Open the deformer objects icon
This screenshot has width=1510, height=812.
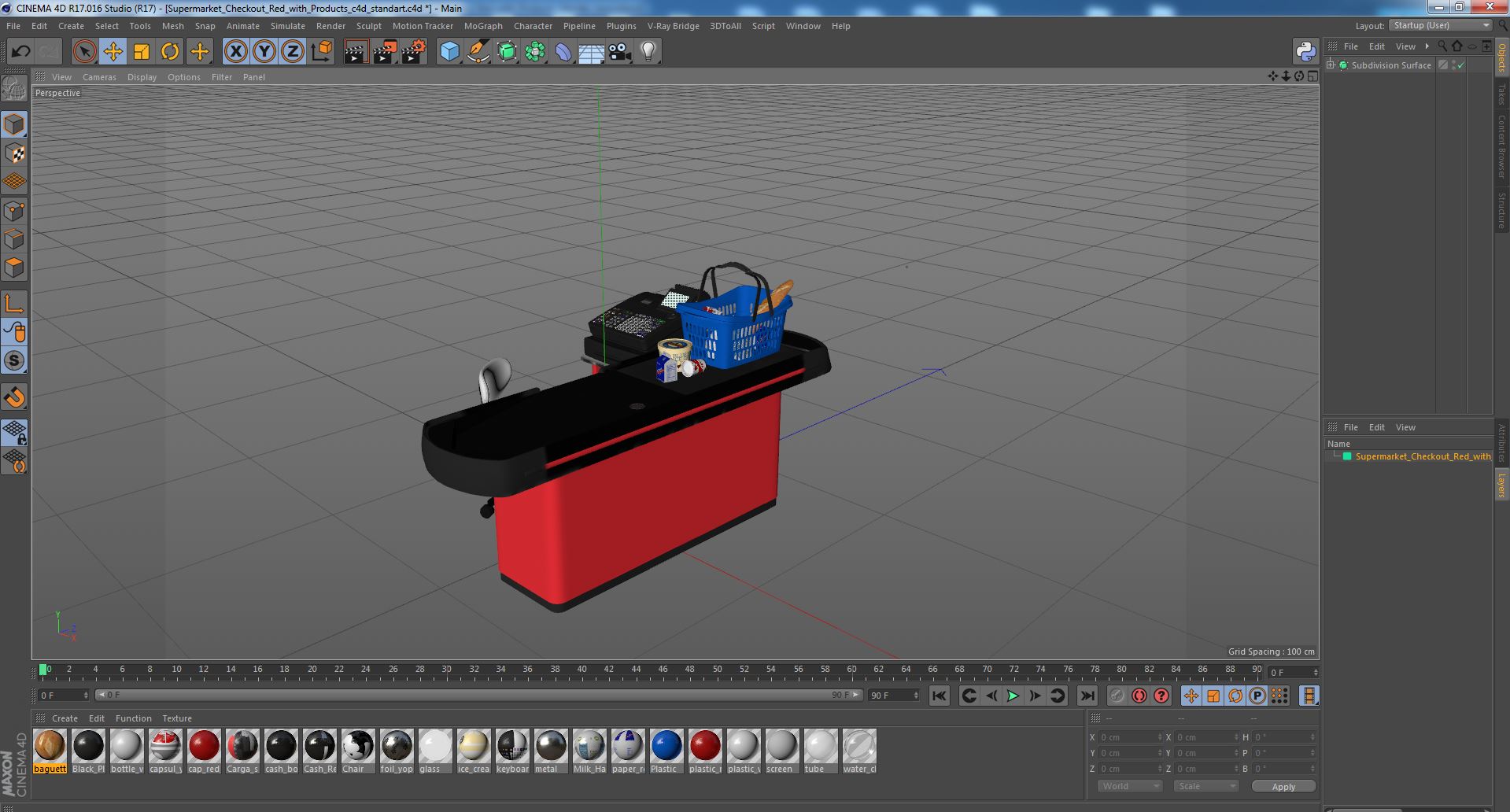(563, 52)
